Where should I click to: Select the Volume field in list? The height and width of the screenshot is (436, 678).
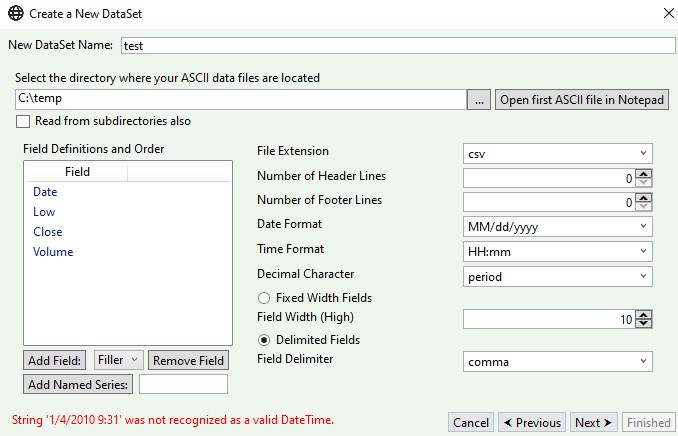pyautogui.click(x=53, y=252)
